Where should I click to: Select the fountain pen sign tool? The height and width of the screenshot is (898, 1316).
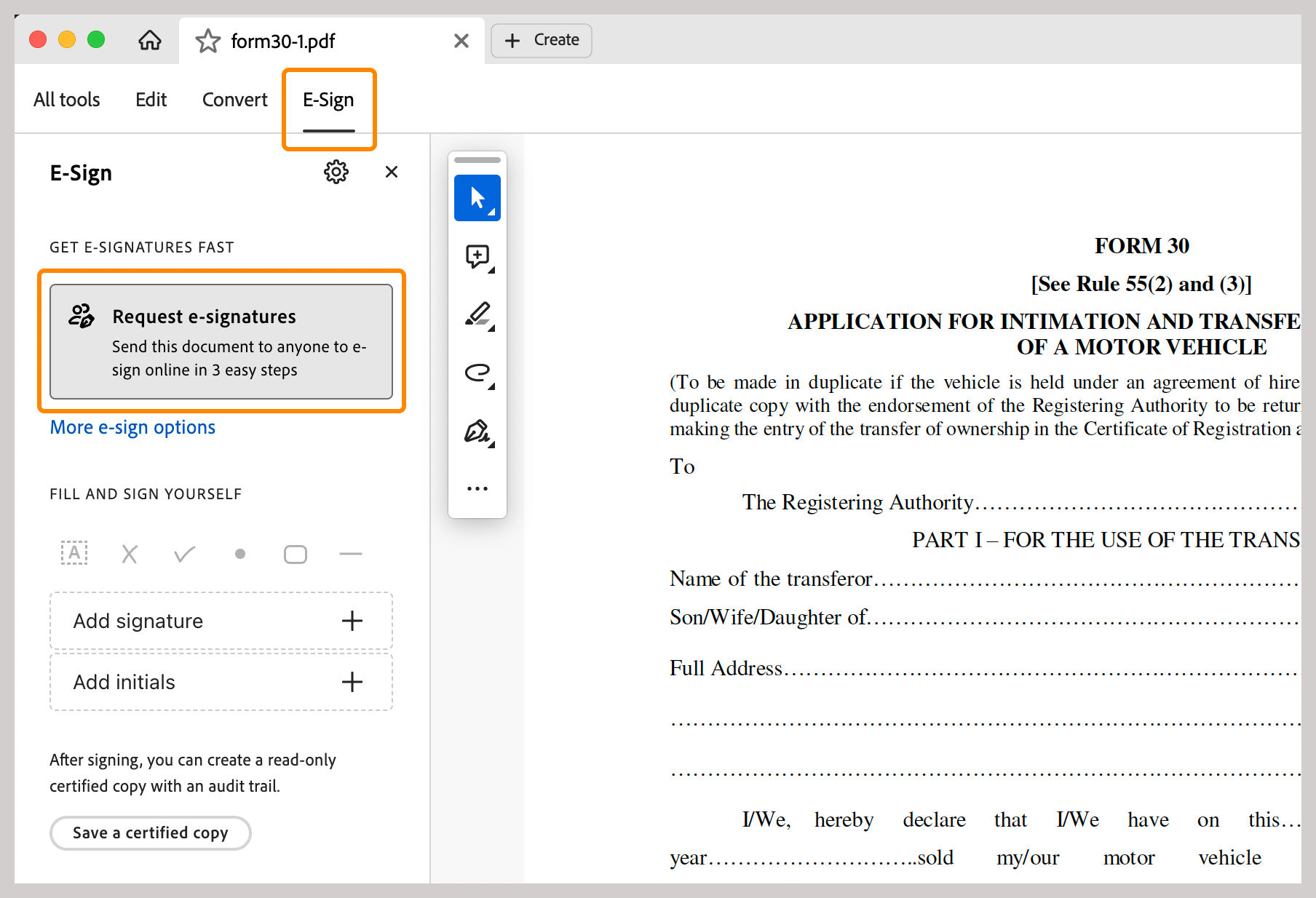coord(477,432)
